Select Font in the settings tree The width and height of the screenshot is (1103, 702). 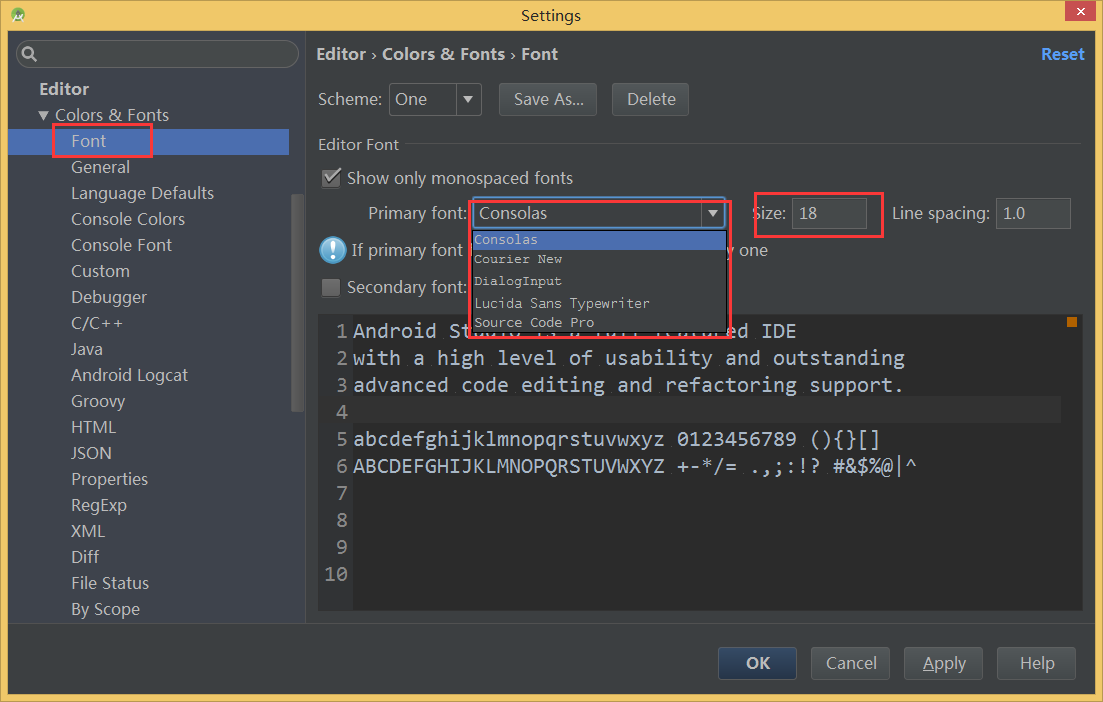click(88, 141)
